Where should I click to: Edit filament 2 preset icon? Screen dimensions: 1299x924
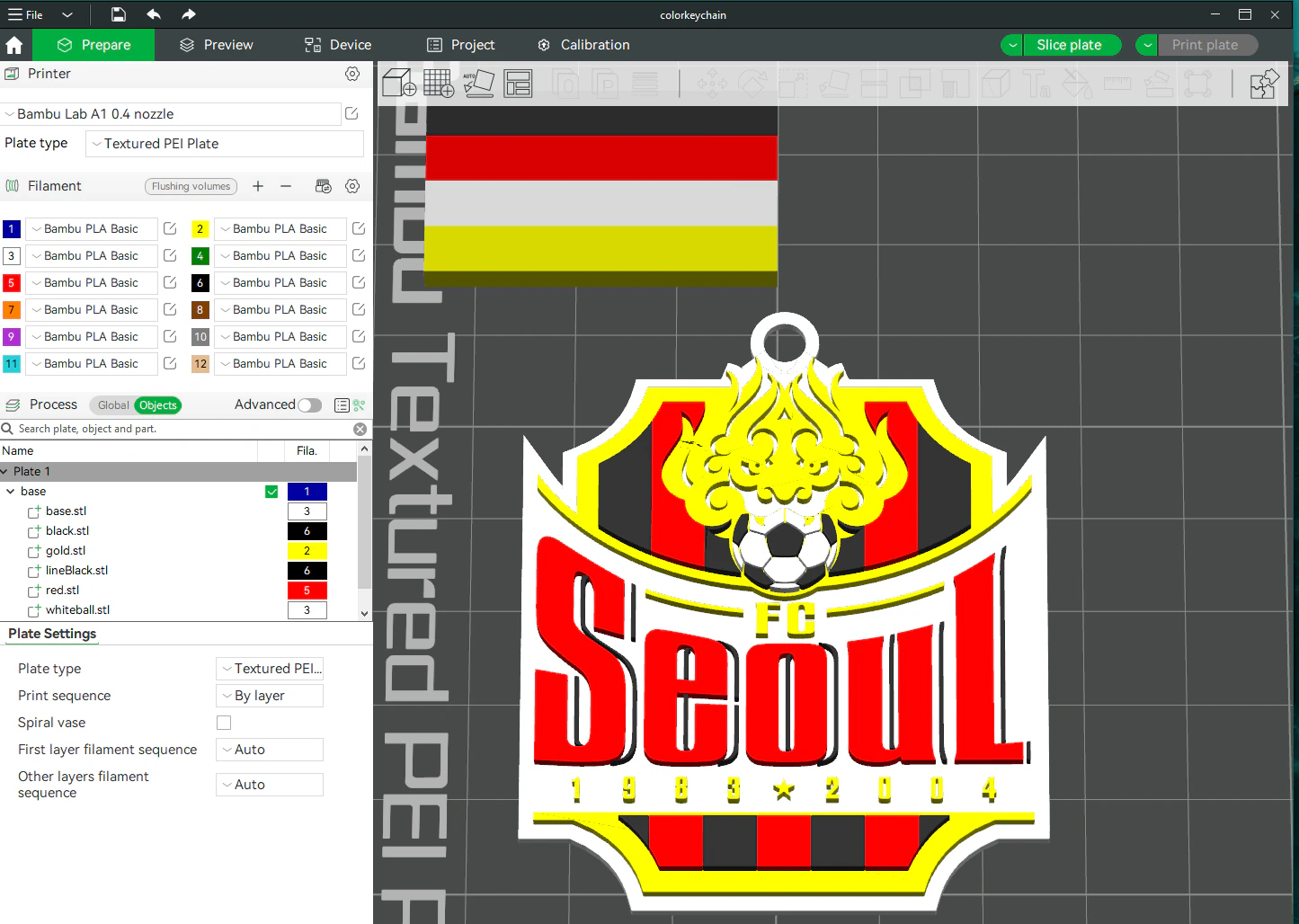359,229
